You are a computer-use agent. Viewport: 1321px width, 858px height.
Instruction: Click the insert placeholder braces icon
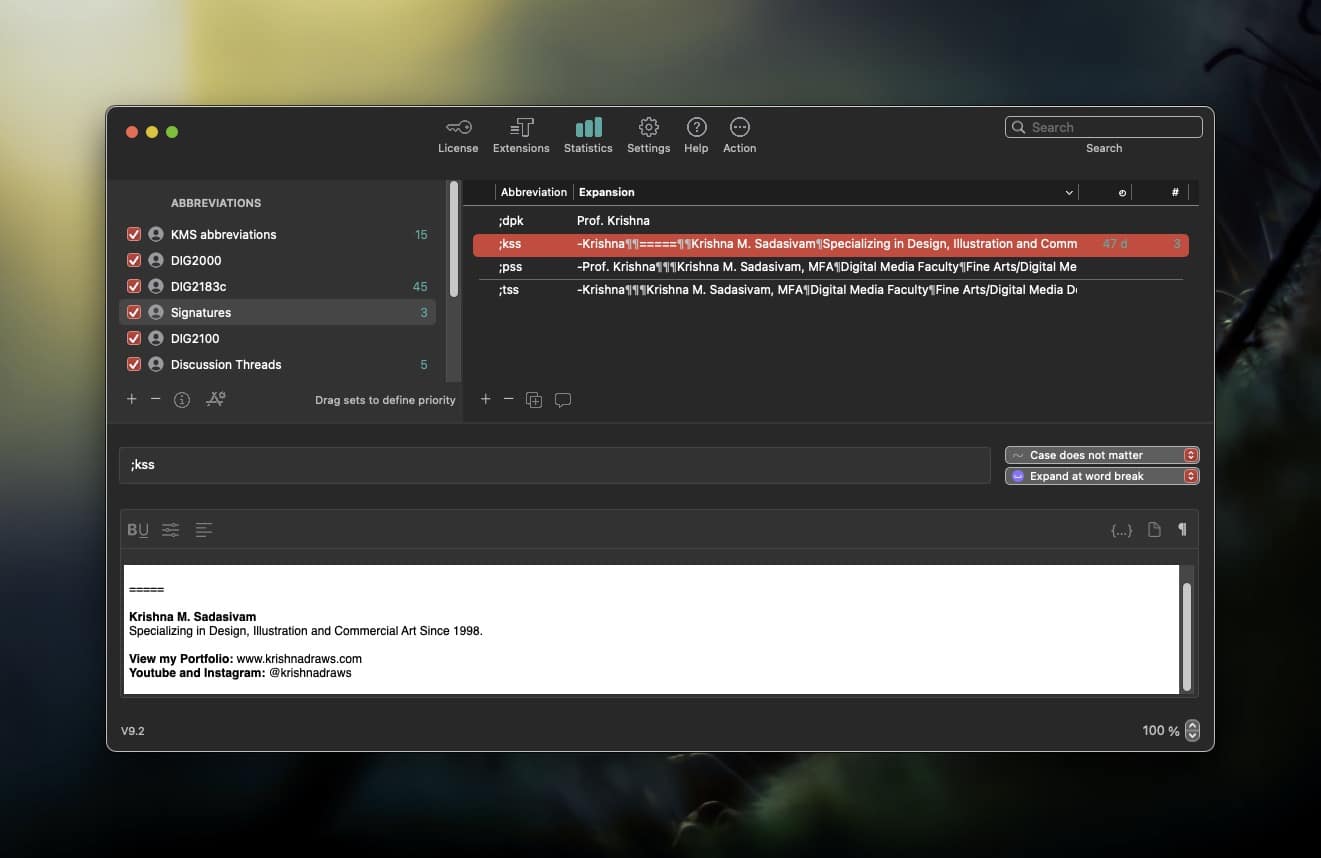tap(1121, 530)
